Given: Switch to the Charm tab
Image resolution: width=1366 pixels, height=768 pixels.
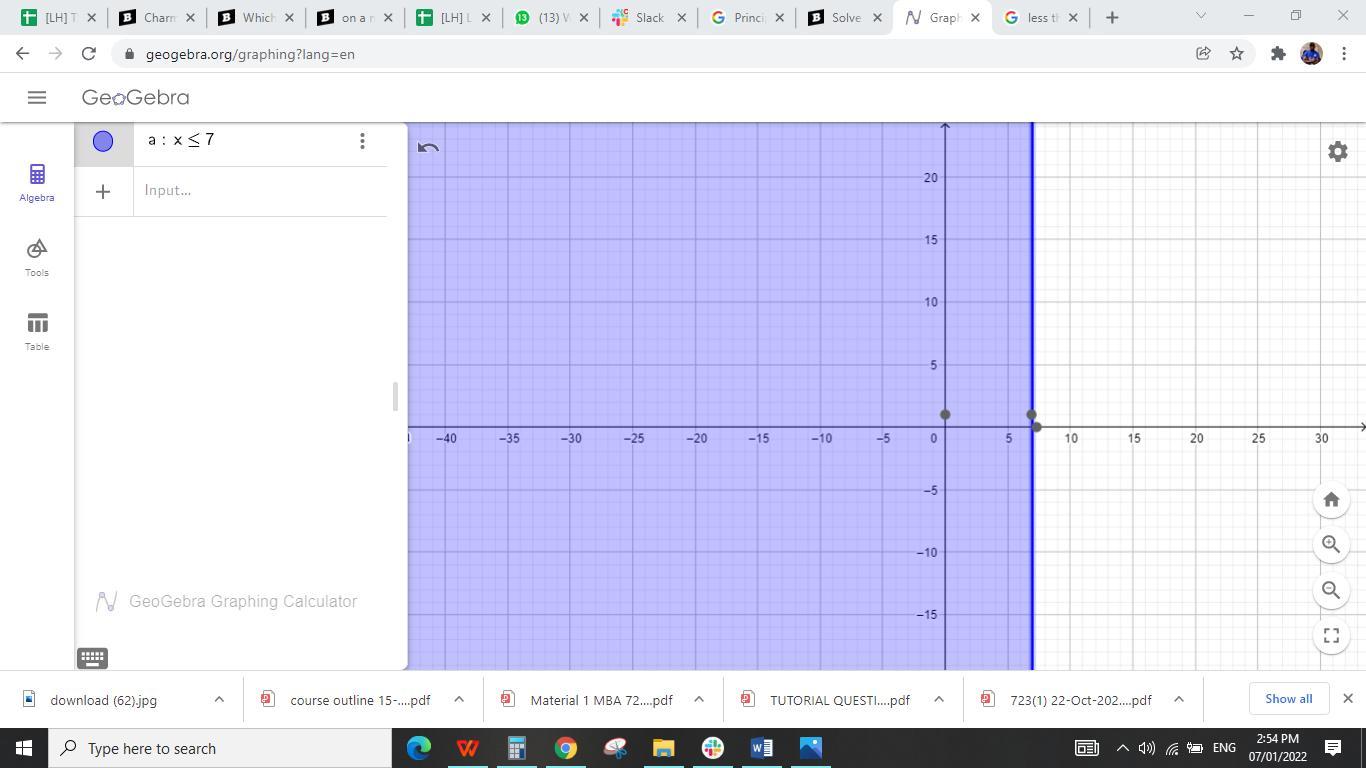Looking at the screenshot, I should point(160,17).
